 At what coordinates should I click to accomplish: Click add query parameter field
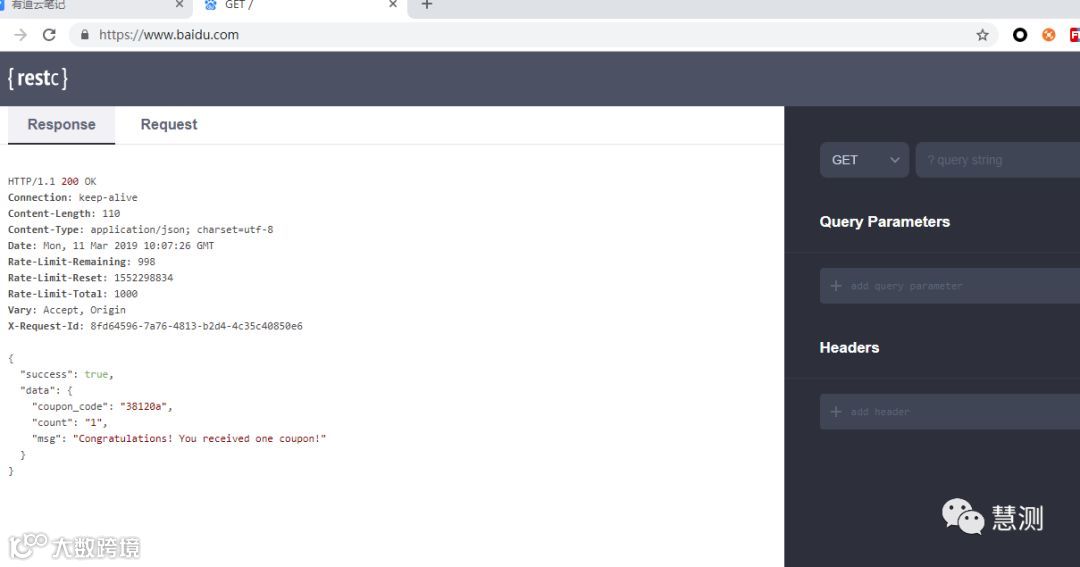point(950,286)
